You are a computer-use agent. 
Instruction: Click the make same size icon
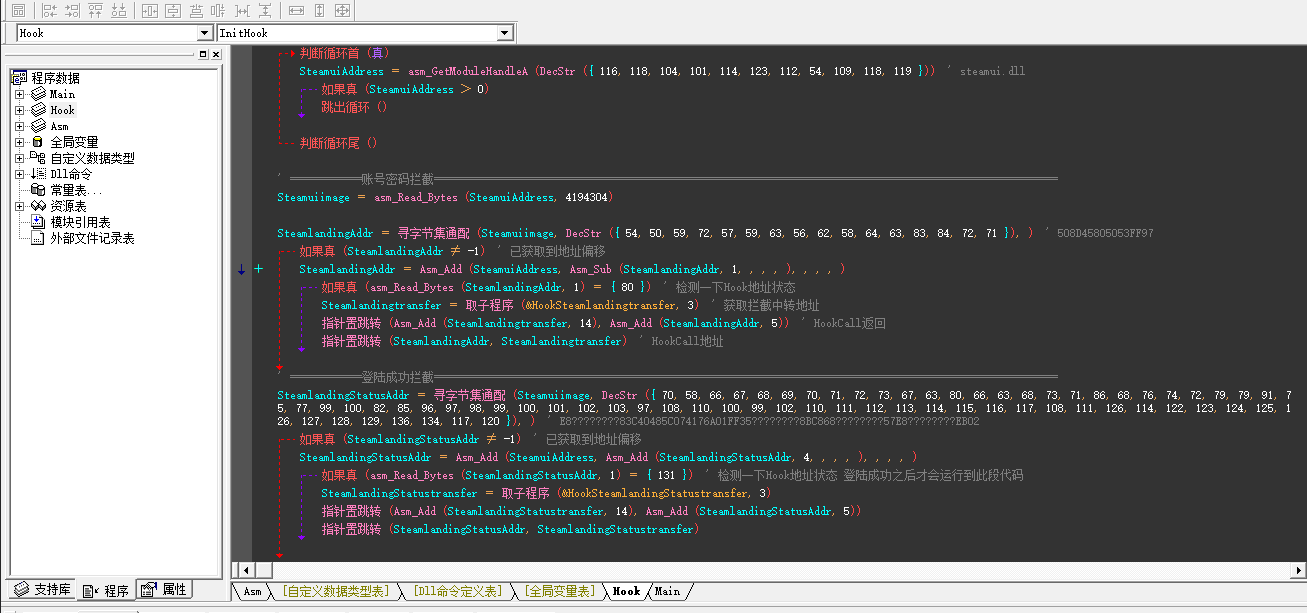click(342, 11)
